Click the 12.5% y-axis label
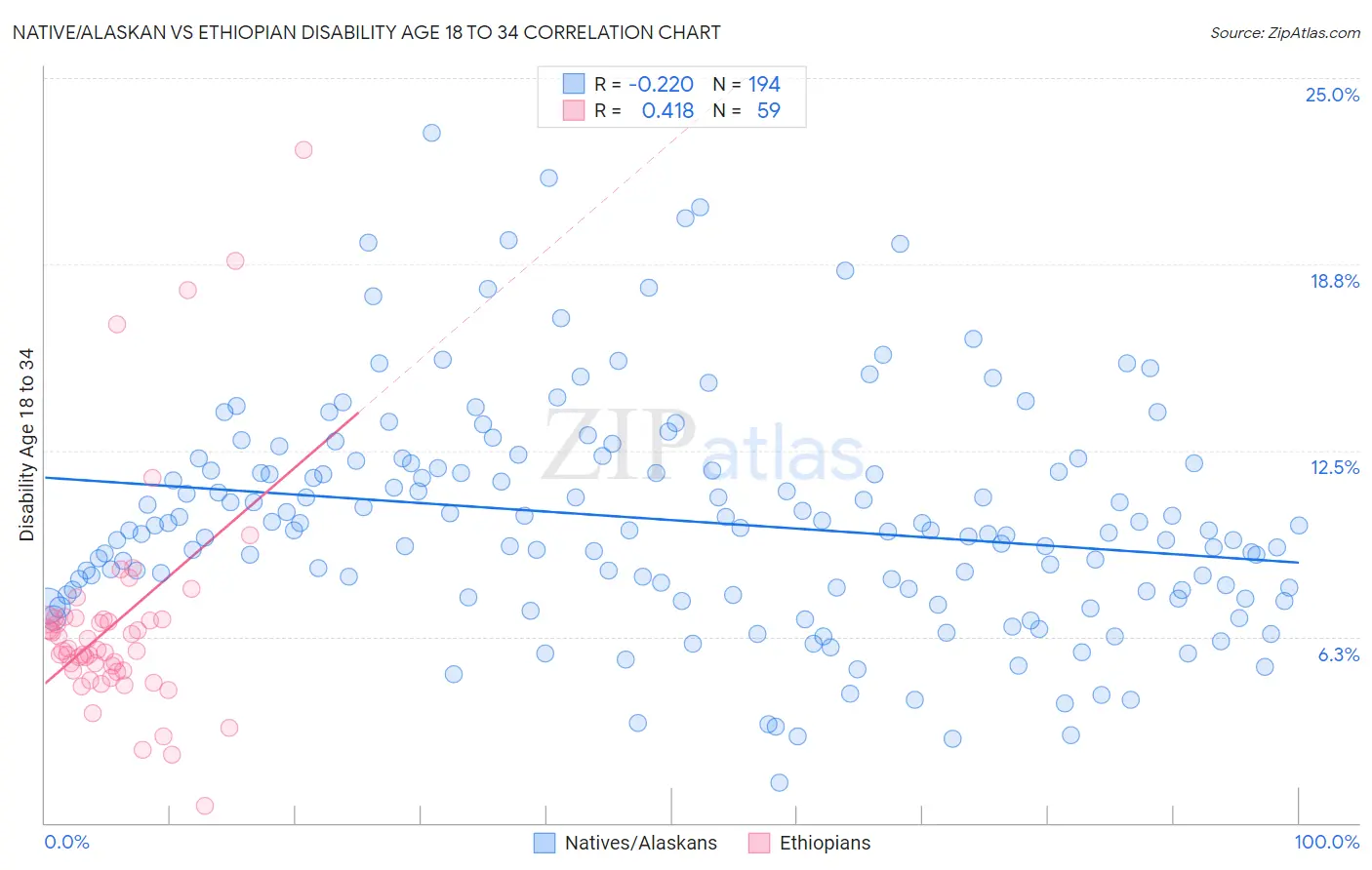Image resolution: width=1372 pixels, height=870 pixels. [1334, 467]
